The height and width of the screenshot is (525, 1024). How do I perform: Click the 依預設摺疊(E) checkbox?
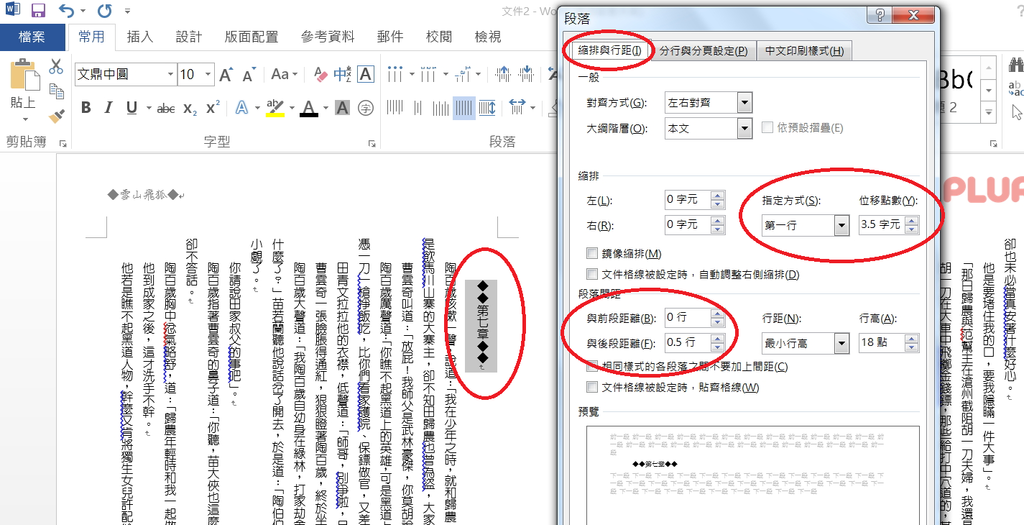click(768, 128)
